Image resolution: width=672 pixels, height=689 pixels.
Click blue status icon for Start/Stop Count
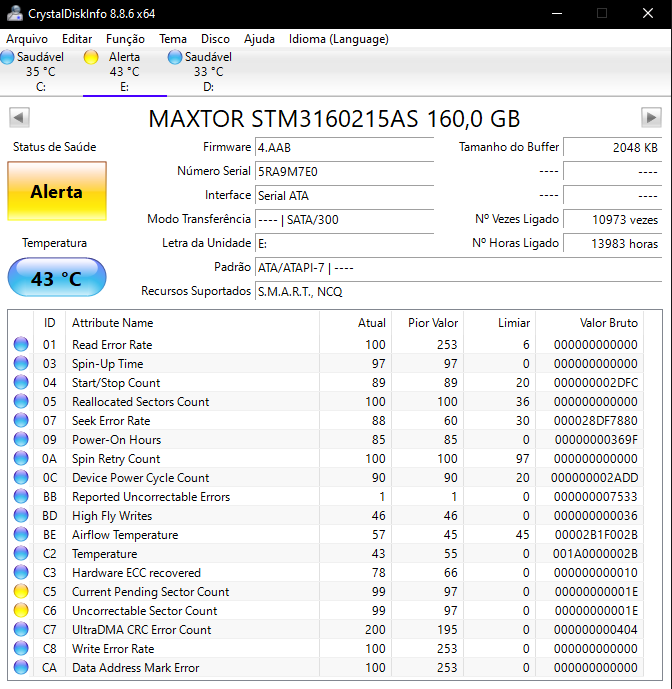(21, 382)
